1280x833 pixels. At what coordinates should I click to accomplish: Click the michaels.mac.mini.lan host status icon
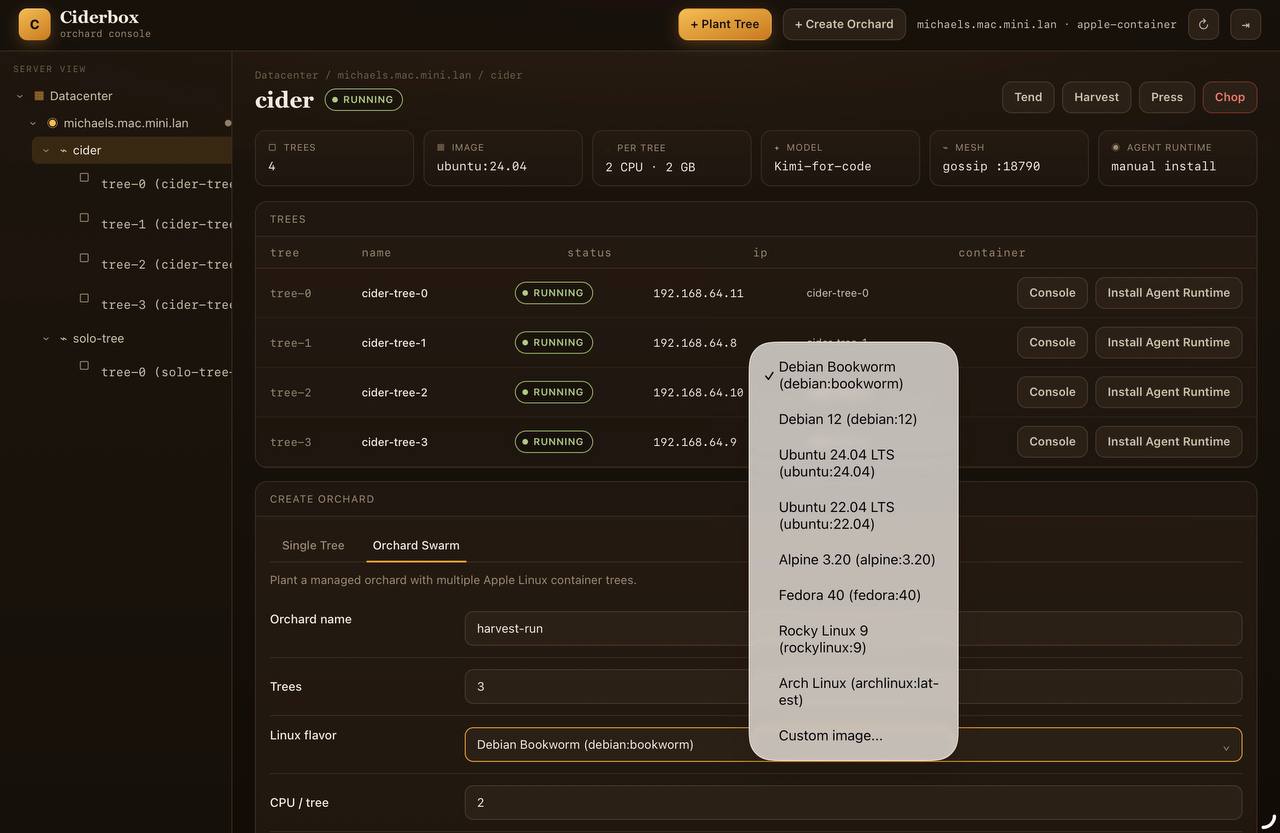[53, 123]
